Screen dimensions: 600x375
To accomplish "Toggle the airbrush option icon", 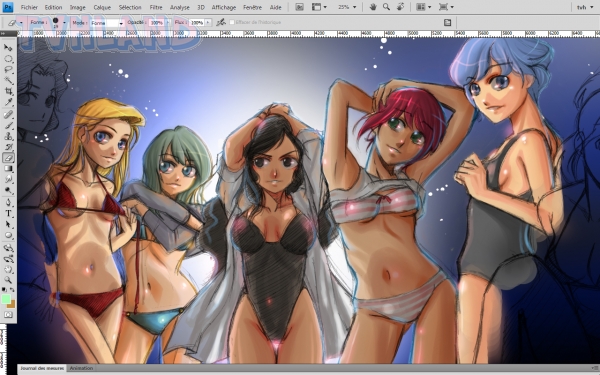I will [221, 23].
